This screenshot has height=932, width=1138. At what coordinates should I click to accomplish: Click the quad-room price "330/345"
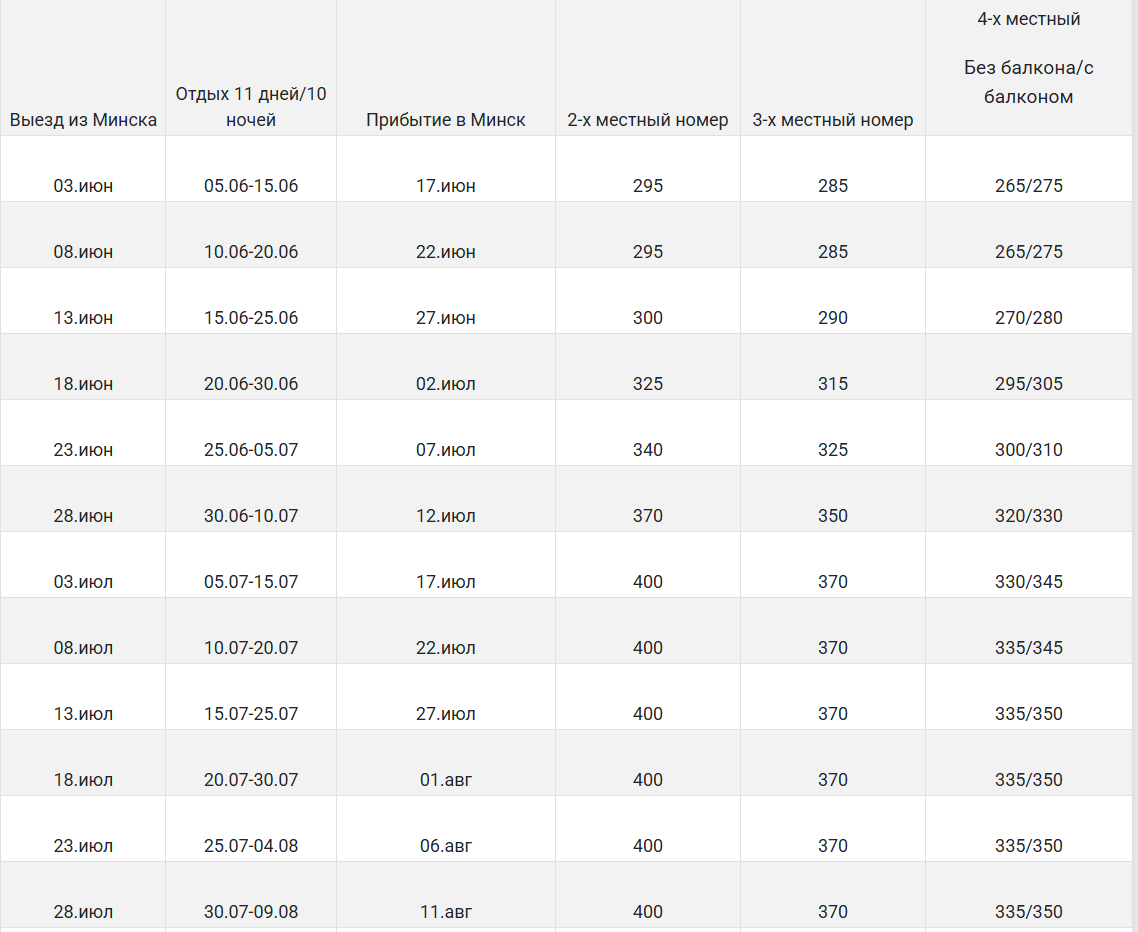tap(1029, 582)
